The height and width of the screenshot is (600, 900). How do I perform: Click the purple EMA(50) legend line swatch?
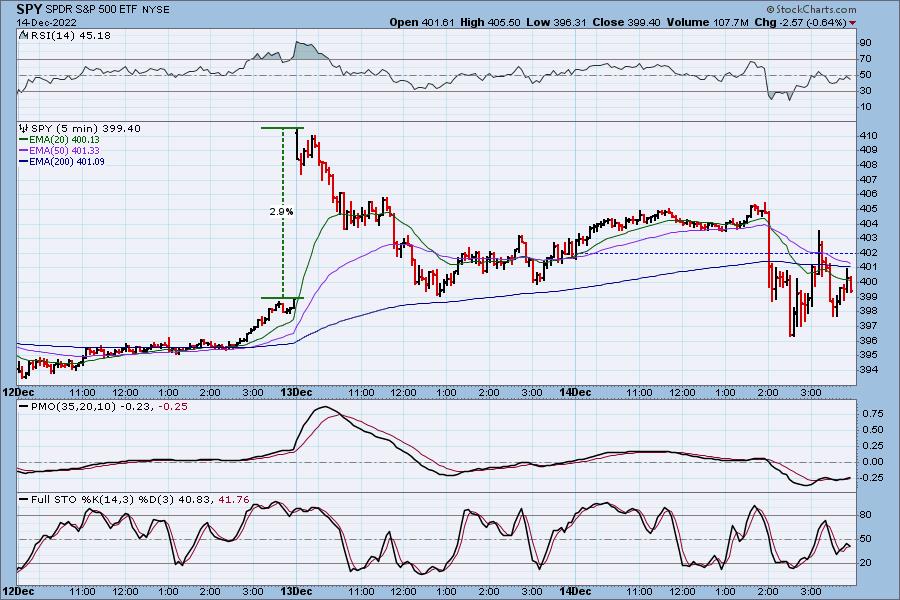point(24,150)
